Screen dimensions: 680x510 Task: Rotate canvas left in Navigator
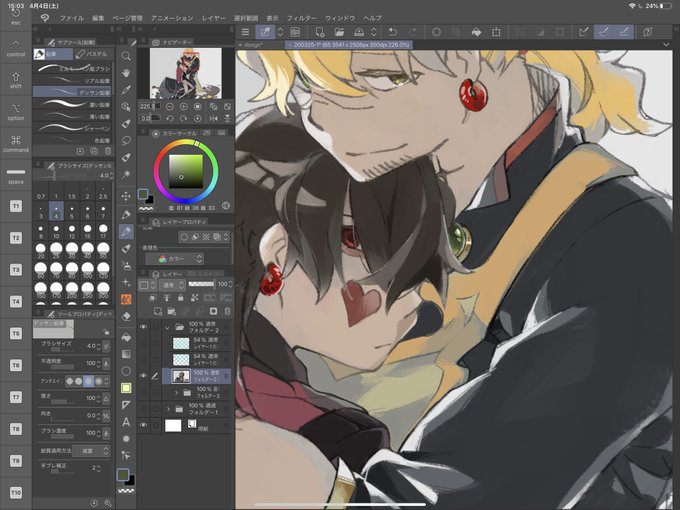(x=170, y=118)
